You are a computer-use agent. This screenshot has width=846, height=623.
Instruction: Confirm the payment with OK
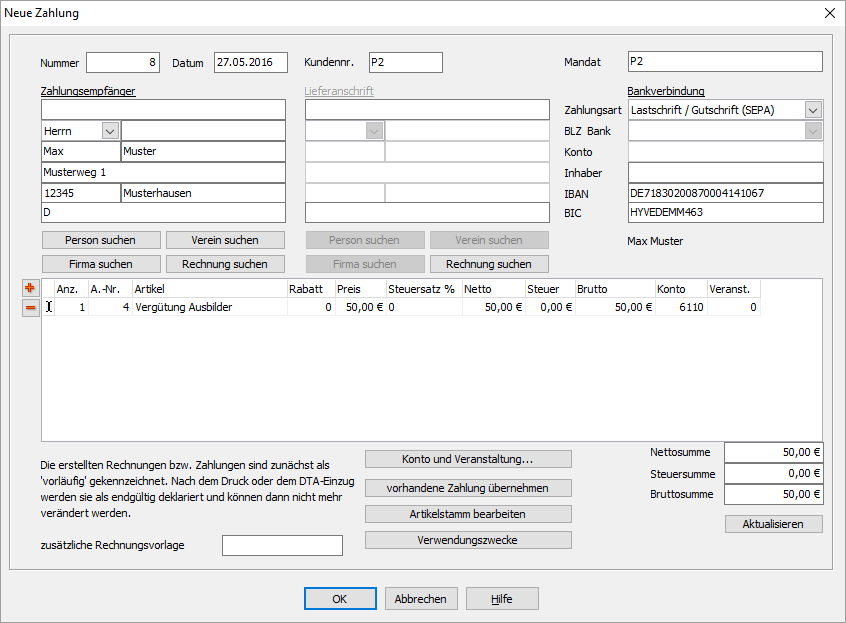(340, 599)
